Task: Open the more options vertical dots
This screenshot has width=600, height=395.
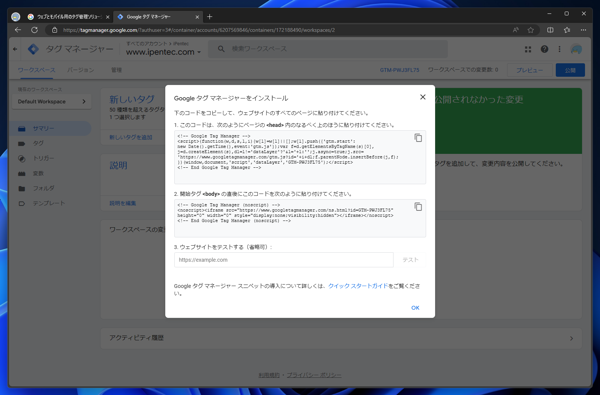Action: point(559,49)
